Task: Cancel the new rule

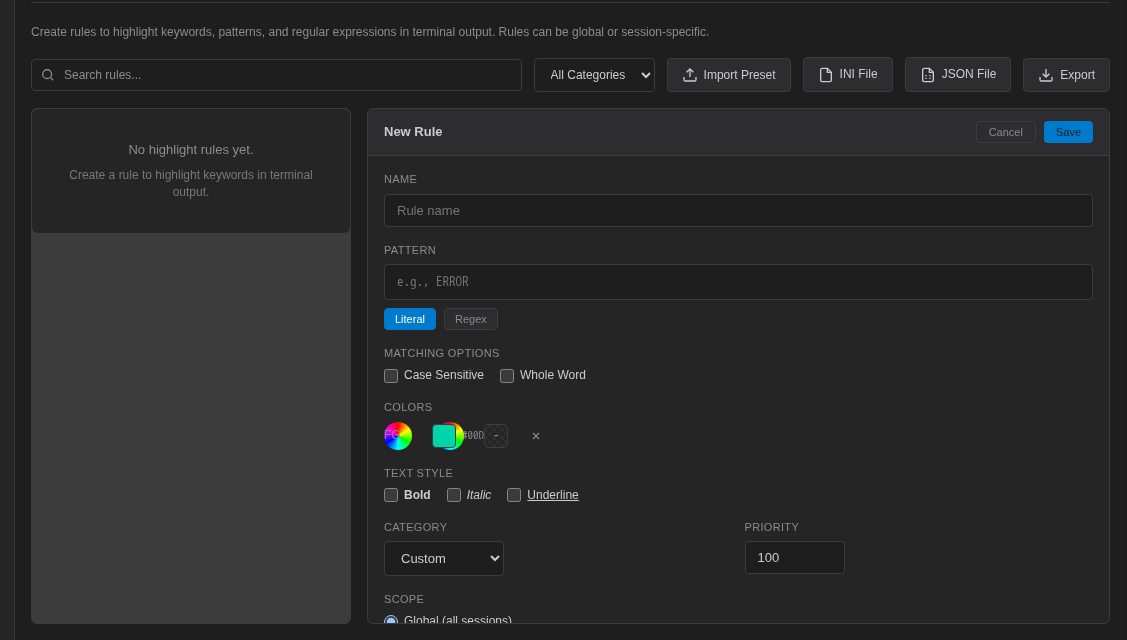Action: tap(1005, 132)
